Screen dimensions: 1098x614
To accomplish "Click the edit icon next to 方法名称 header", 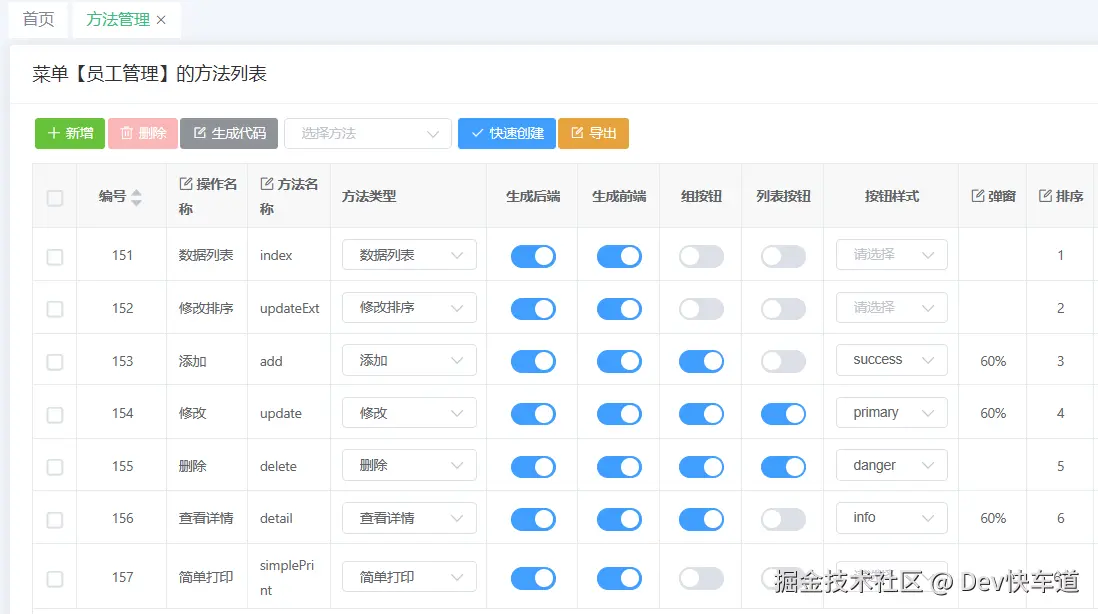I will [267, 184].
